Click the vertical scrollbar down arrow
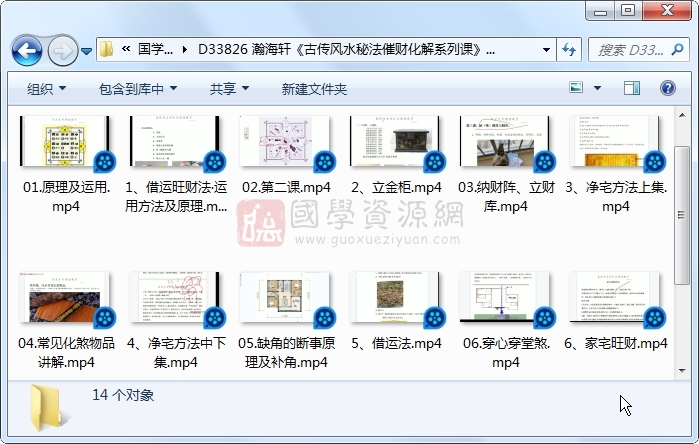699x444 pixels. tap(682, 366)
